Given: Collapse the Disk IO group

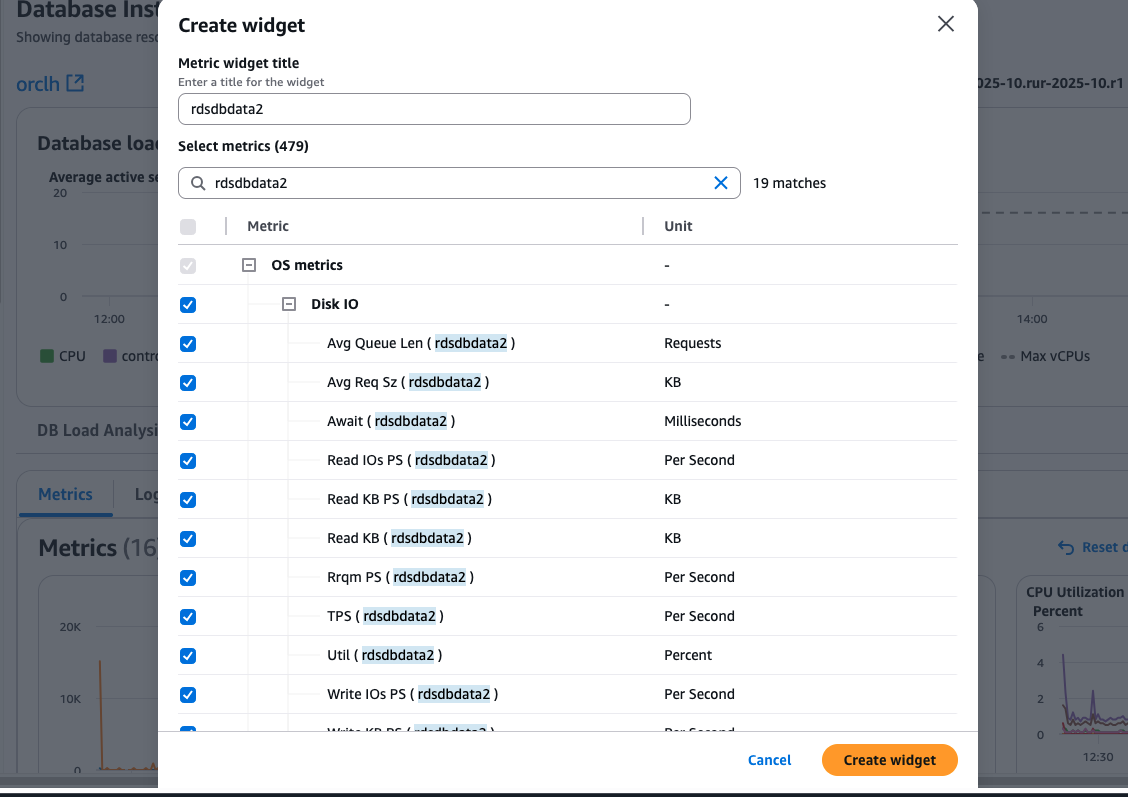Looking at the screenshot, I should (289, 305).
